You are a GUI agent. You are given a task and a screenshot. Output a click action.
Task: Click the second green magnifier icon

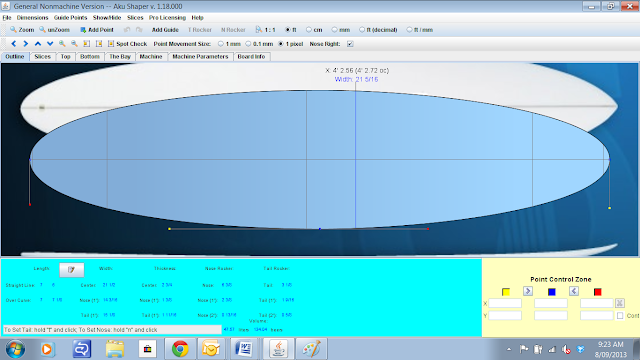(x=74, y=44)
